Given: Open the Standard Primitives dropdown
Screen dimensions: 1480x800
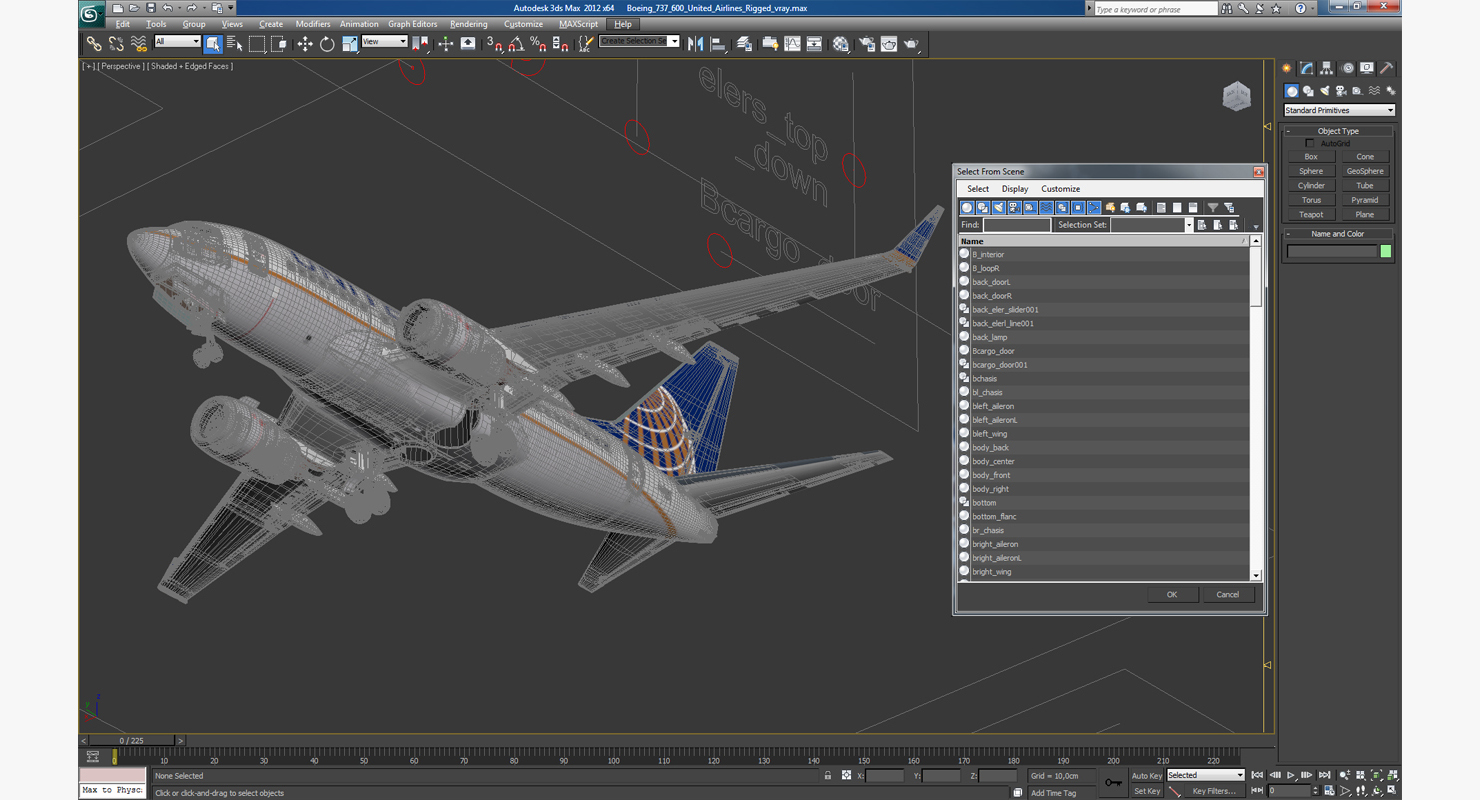Looking at the screenshot, I should [1339, 110].
